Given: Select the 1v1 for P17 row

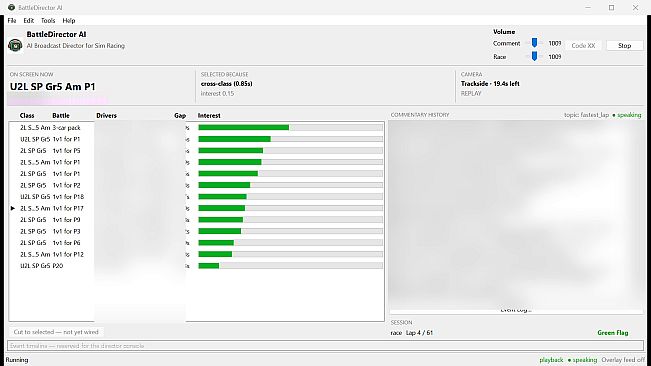Looking at the screenshot, I should coord(196,208).
